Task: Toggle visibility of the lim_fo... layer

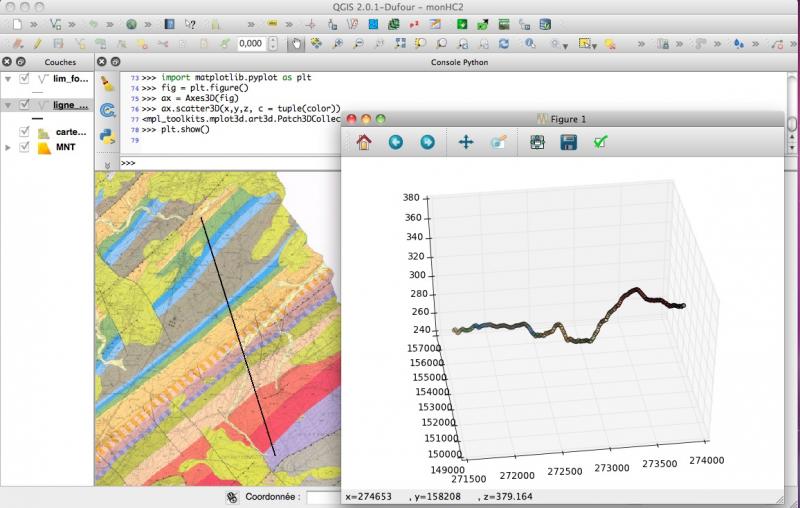Action: (x=25, y=79)
